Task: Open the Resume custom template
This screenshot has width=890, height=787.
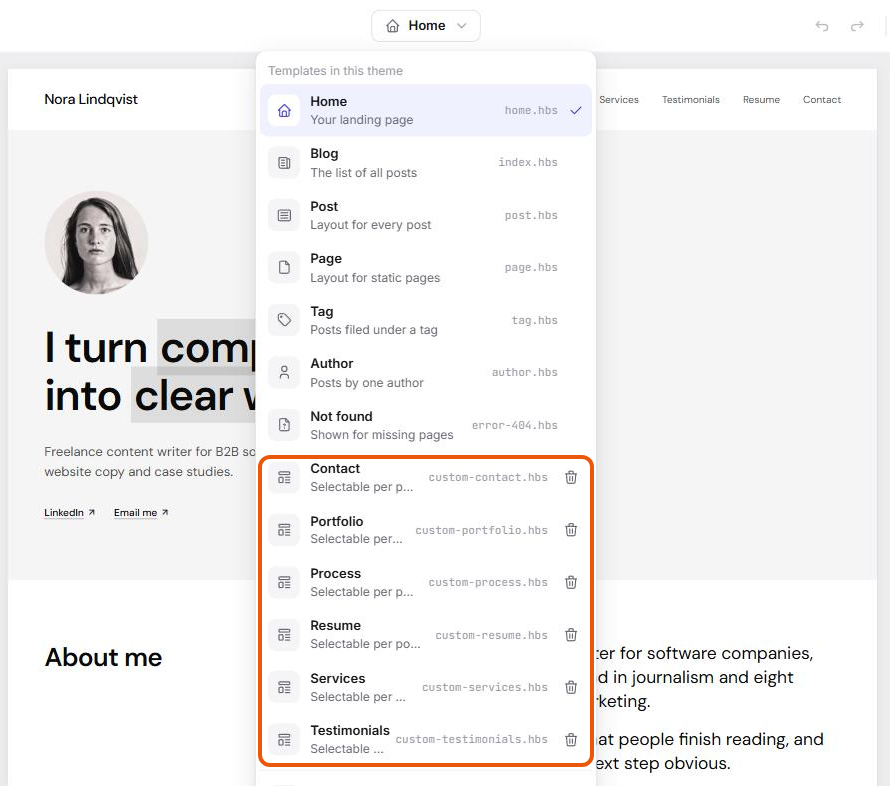Action: [x=426, y=635]
